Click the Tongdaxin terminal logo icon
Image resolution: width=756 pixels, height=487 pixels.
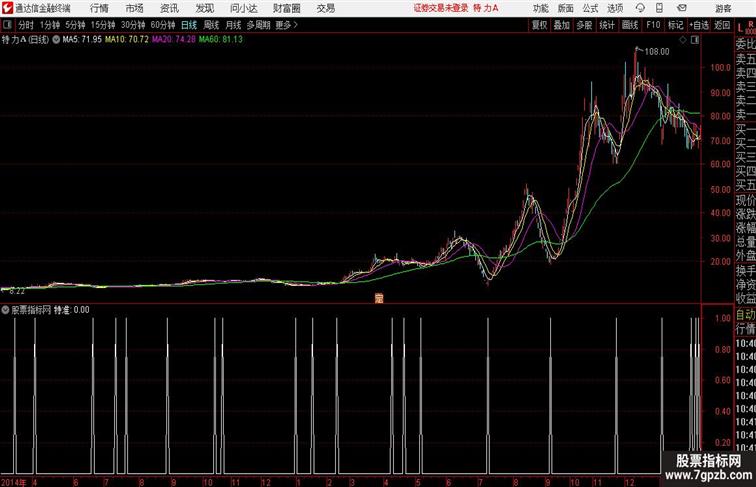(x=7, y=8)
